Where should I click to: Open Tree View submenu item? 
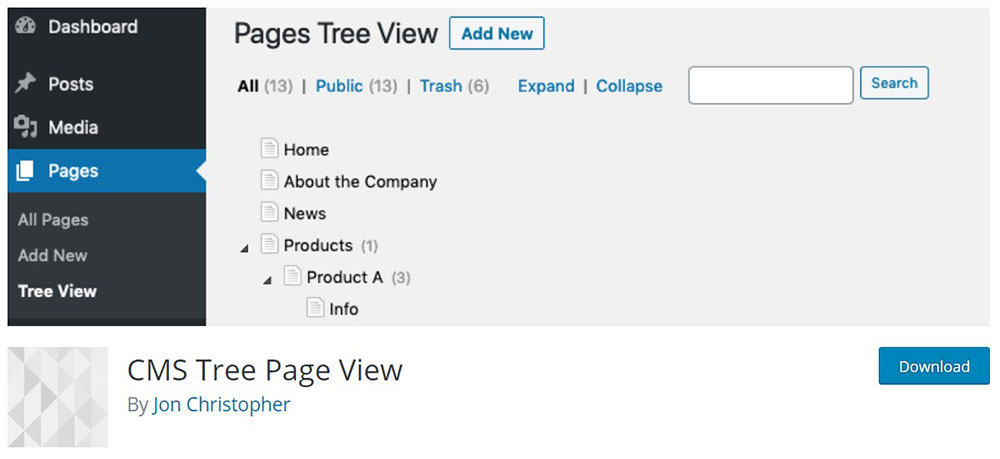57,291
